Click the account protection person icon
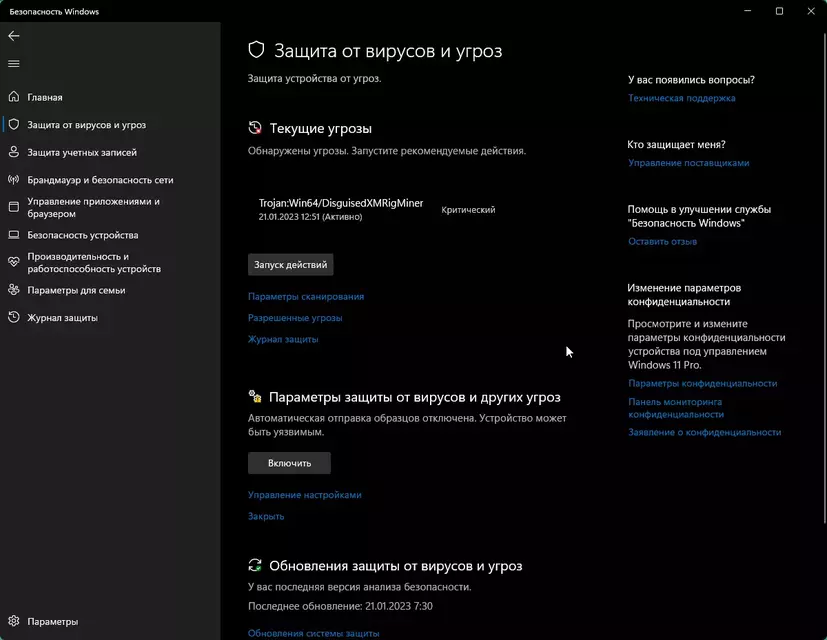This screenshot has height=640, width=827. click(14, 152)
